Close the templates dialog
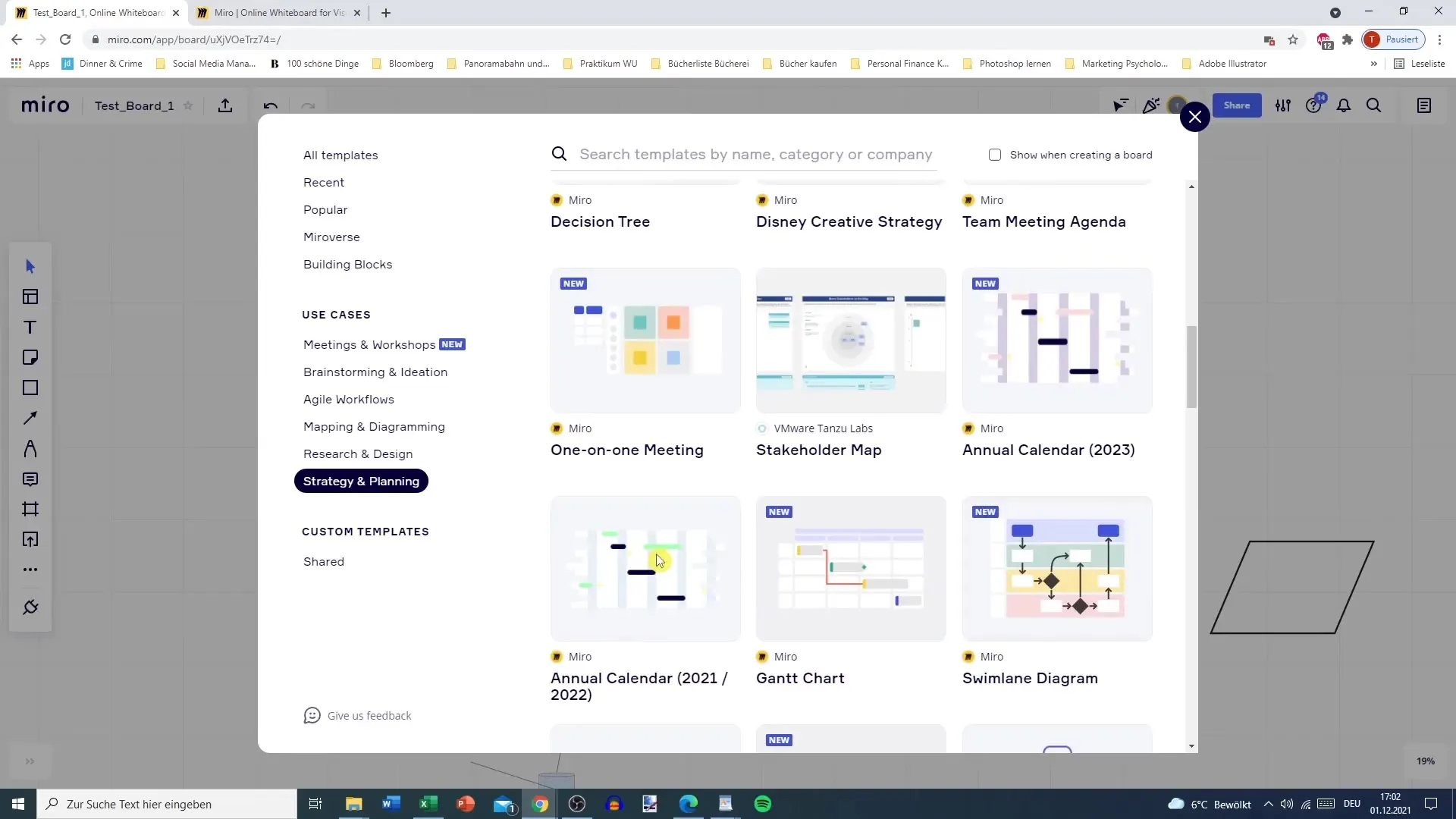The width and height of the screenshot is (1456, 819). [x=1195, y=117]
